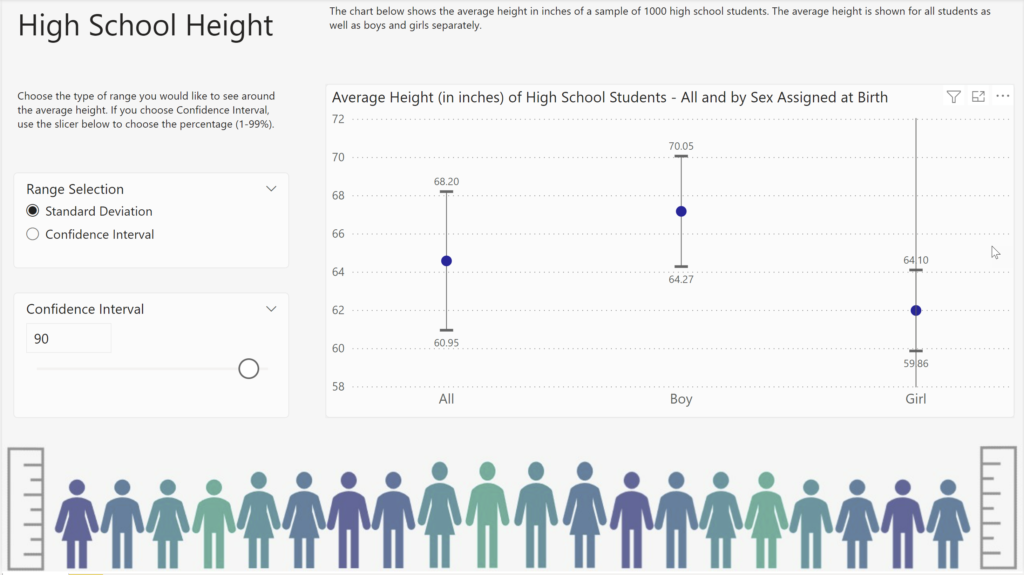Choose the Confidence Interval radio option
Image resolution: width=1024 pixels, height=575 pixels.
pos(33,234)
